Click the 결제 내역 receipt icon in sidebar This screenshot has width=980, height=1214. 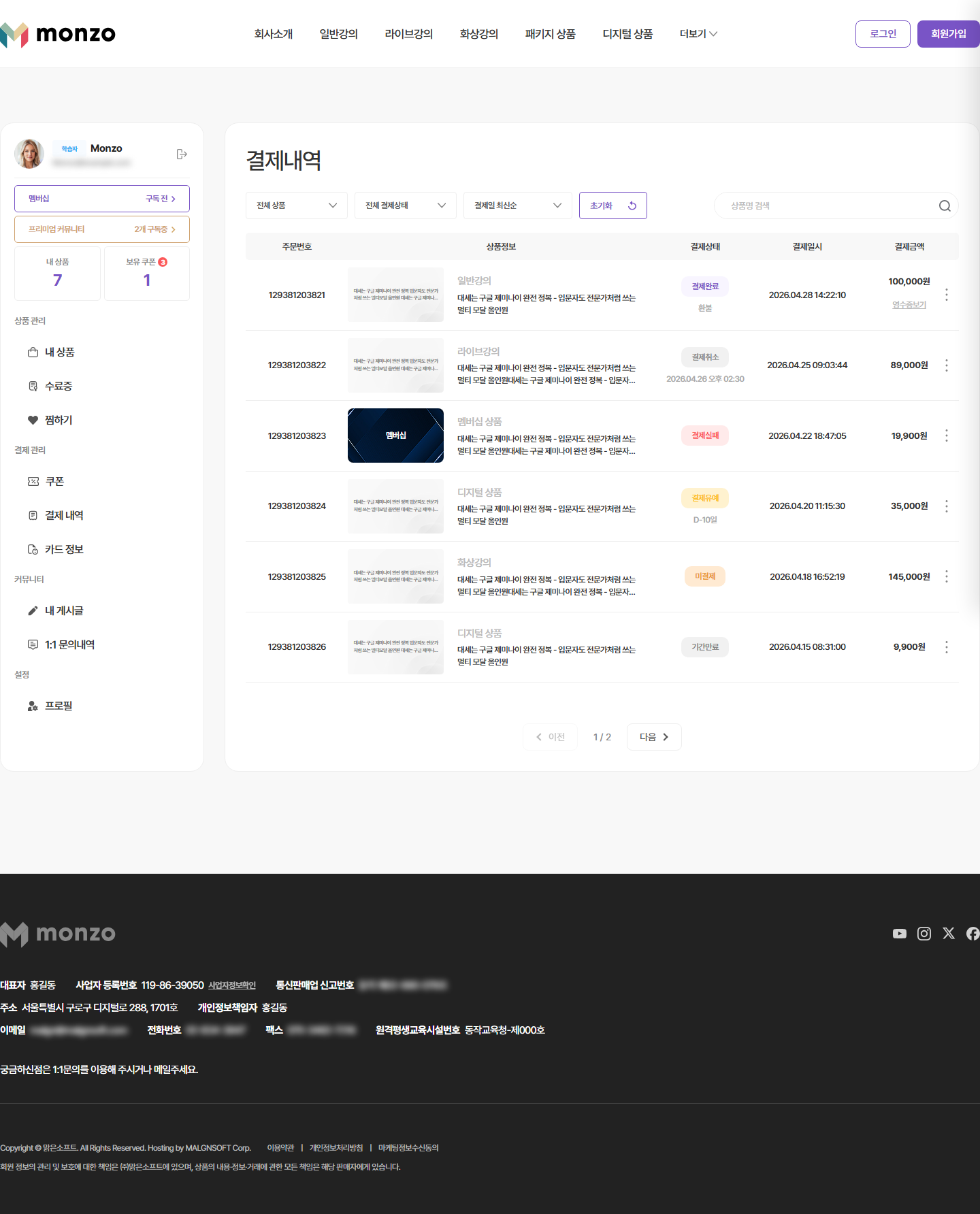tap(33, 515)
